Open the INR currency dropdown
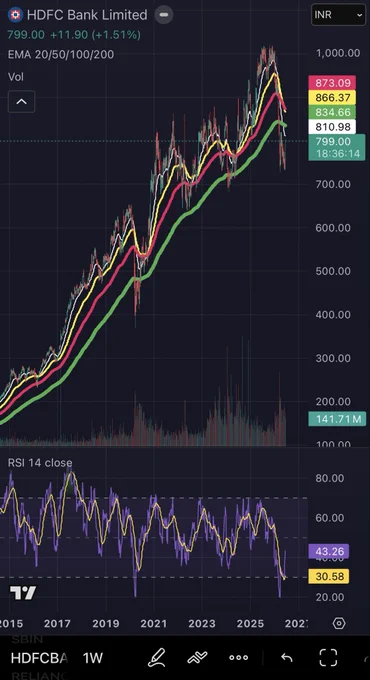 click(x=338, y=15)
